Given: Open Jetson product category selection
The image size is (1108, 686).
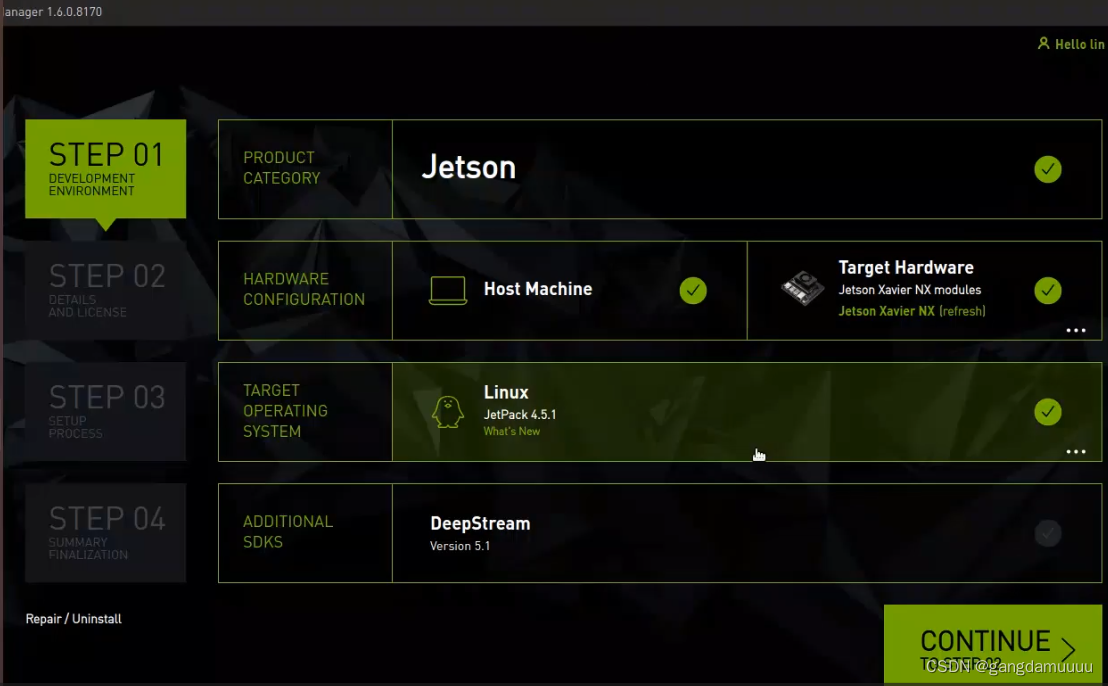Looking at the screenshot, I should pyautogui.click(x=468, y=168).
